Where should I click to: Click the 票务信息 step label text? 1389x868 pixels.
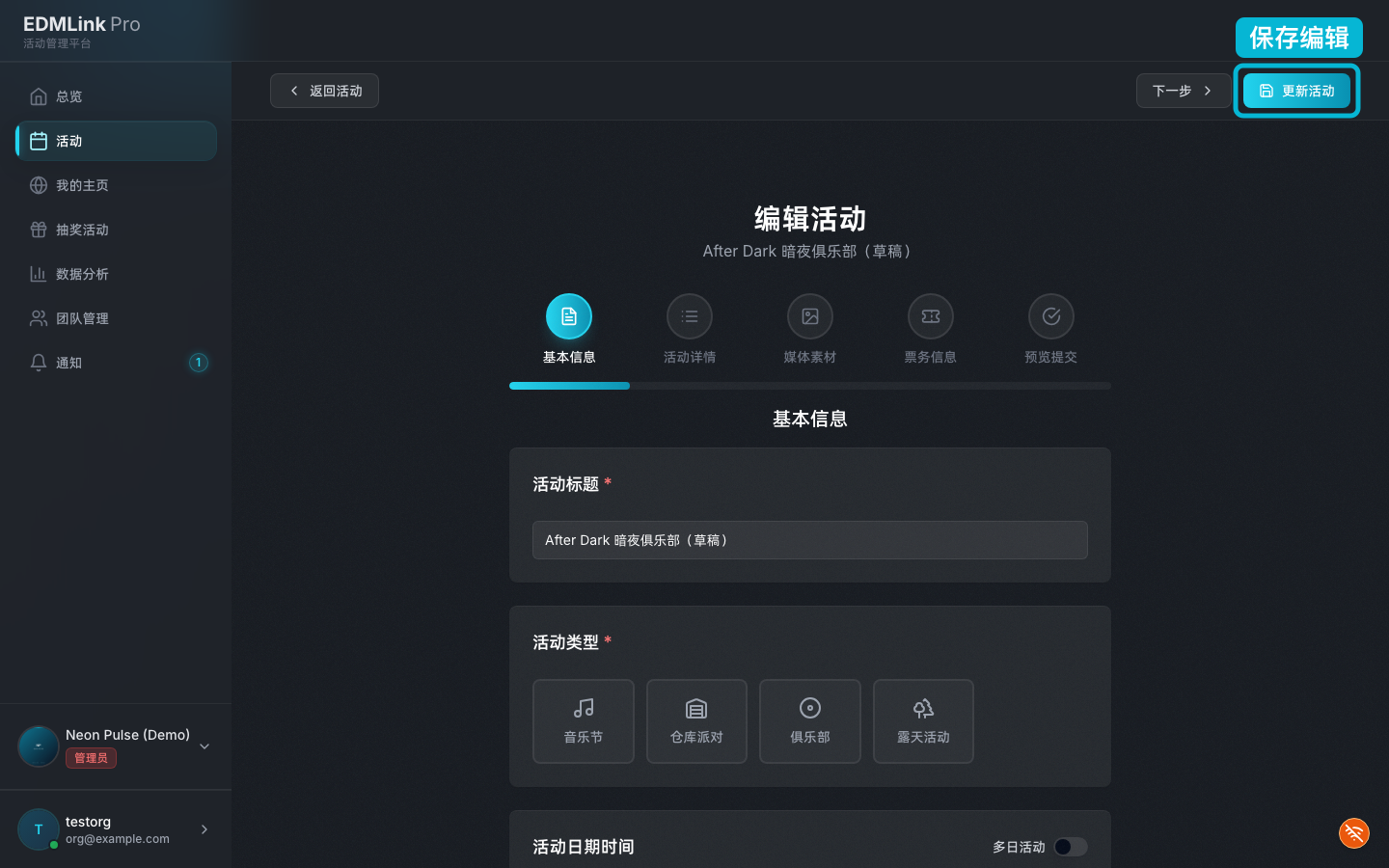[931, 357]
